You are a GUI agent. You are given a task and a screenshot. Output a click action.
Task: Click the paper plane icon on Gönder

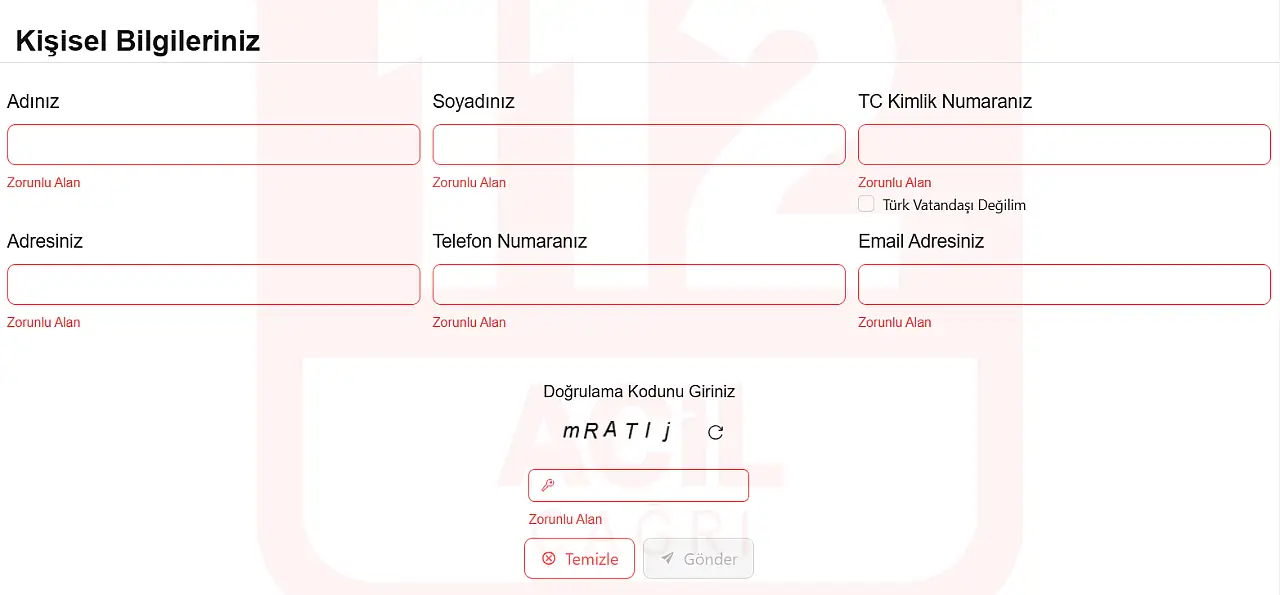click(667, 558)
